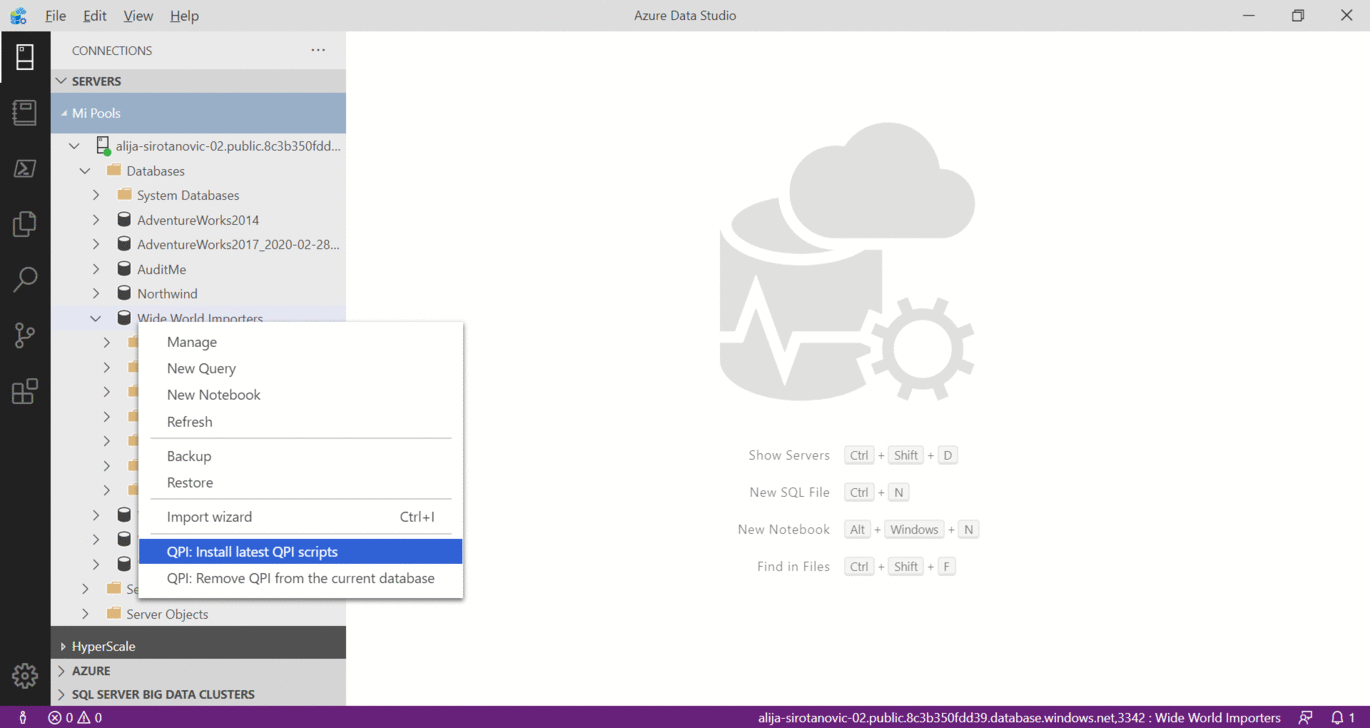The height and width of the screenshot is (728, 1371).
Task: Collapse the Mi Pools server group
Action: click(x=64, y=113)
